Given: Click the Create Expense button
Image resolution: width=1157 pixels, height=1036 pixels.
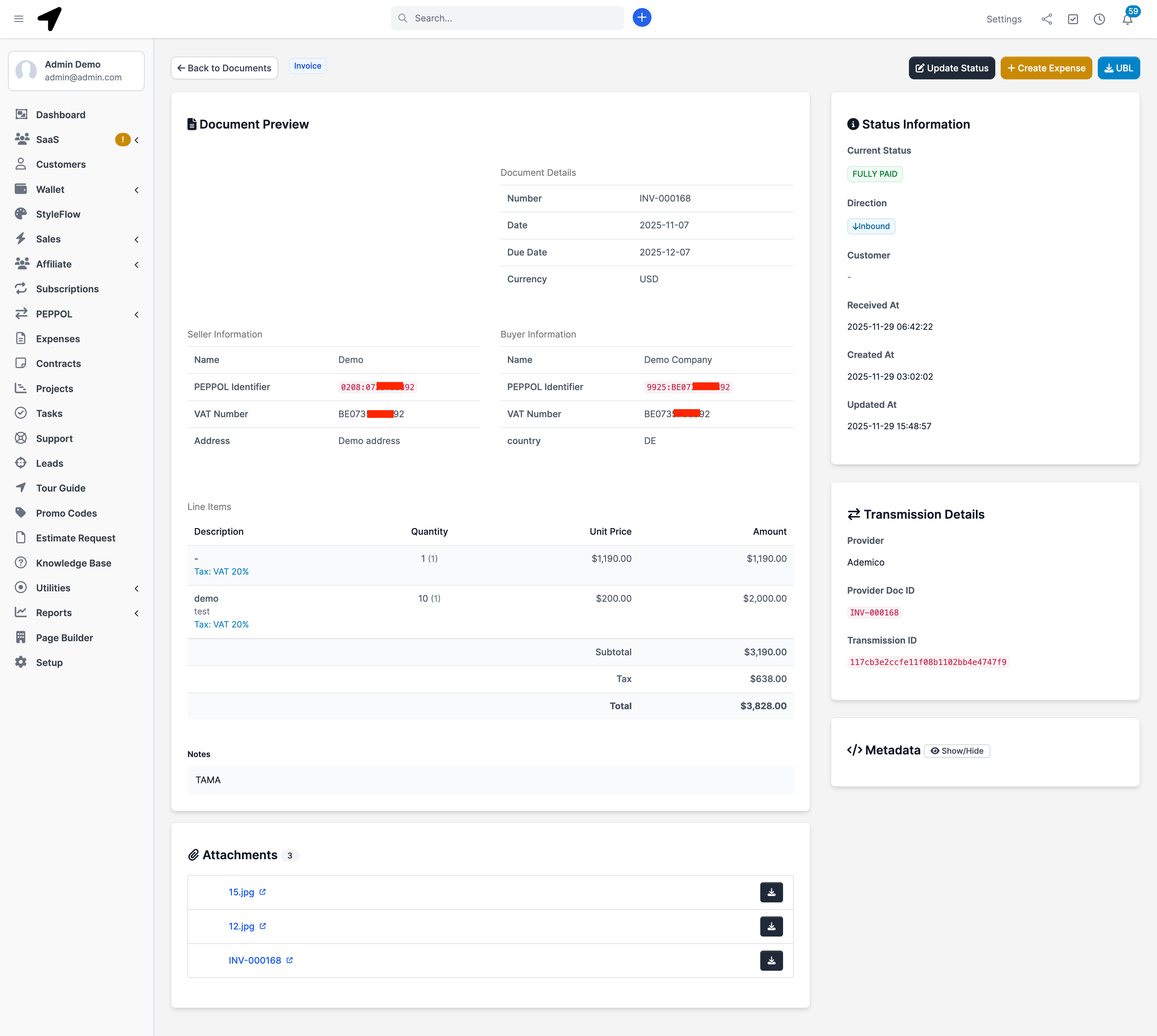Looking at the screenshot, I should tap(1046, 68).
